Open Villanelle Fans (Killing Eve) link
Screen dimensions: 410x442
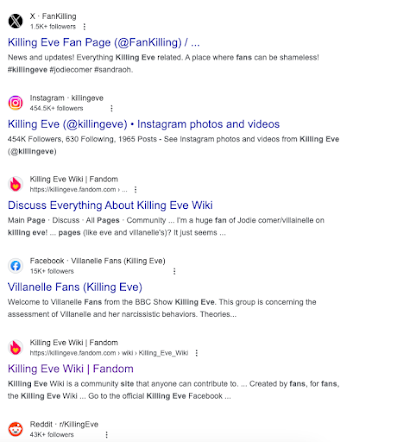tap(75, 287)
